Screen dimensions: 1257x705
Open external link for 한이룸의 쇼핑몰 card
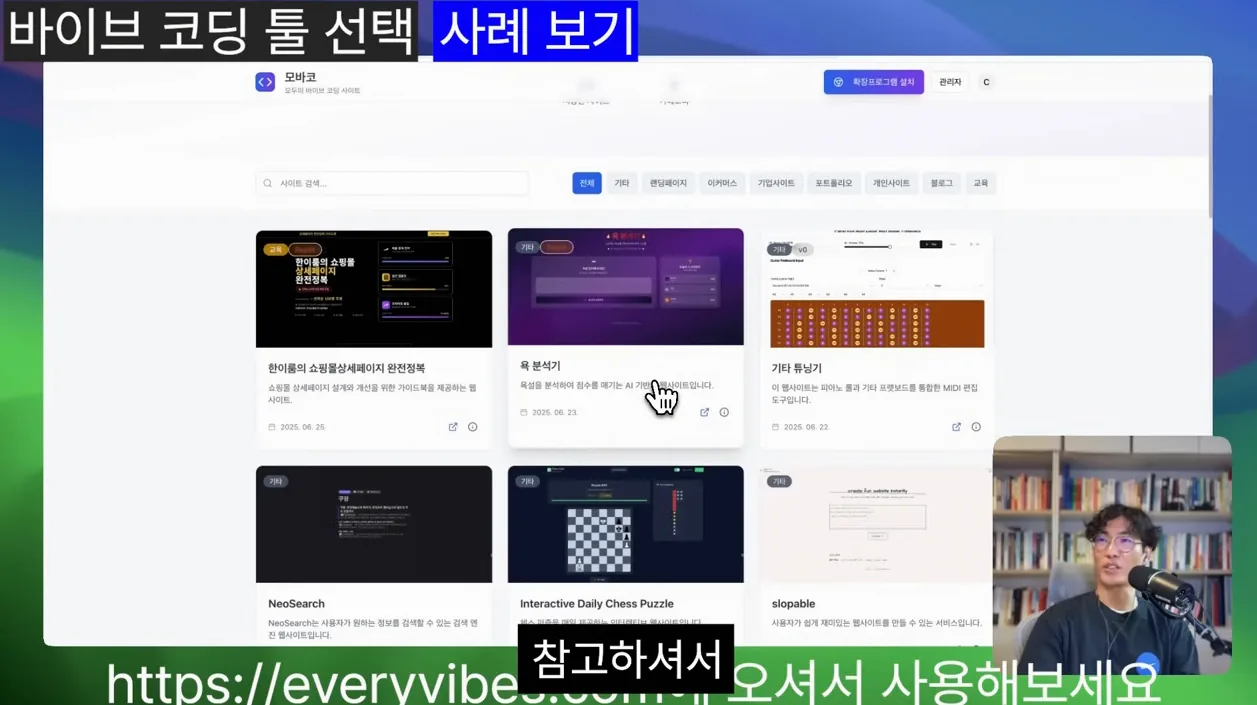coord(453,427)
